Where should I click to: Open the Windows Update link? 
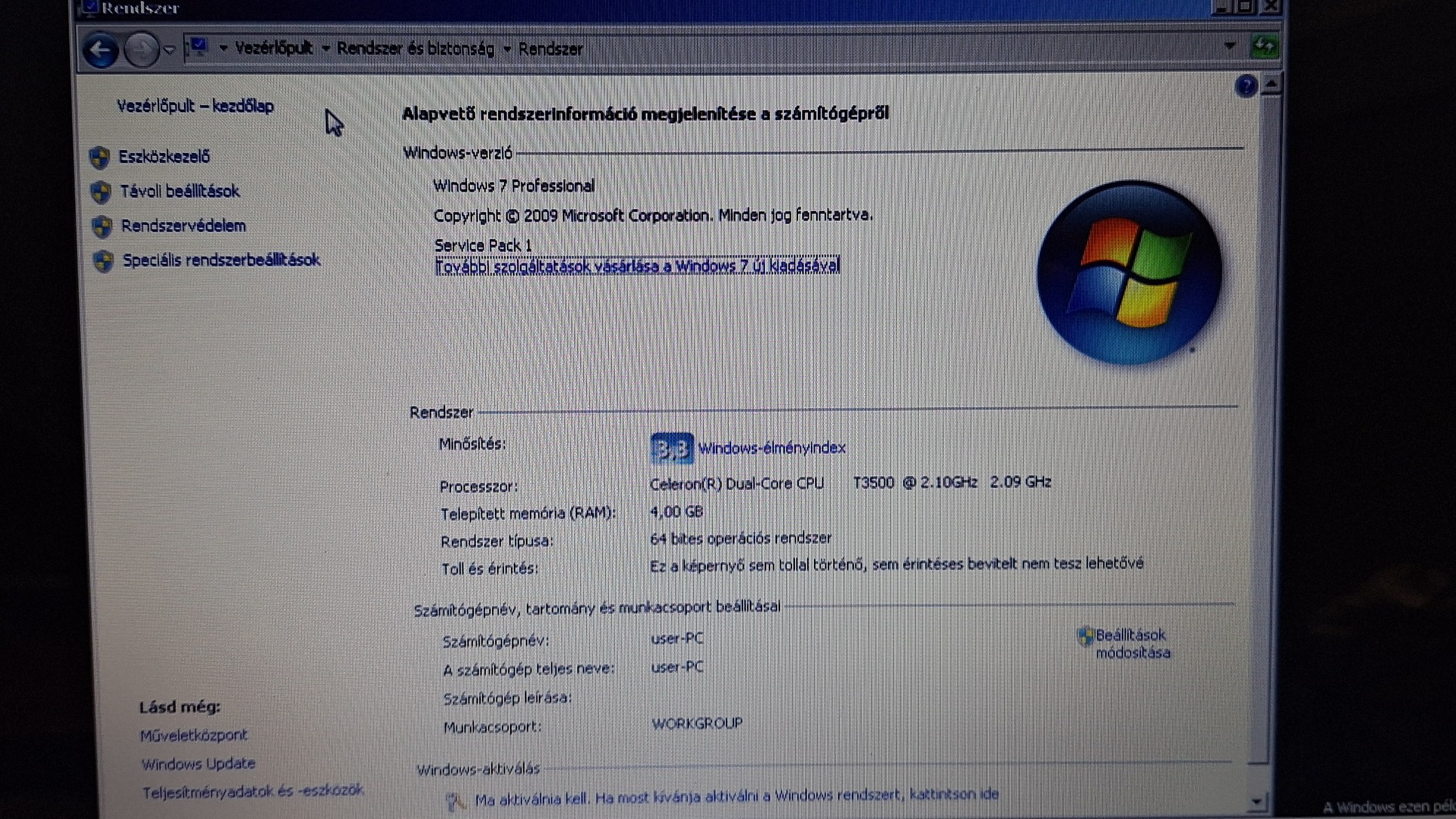pyautogui.click(x=198, y=764)
